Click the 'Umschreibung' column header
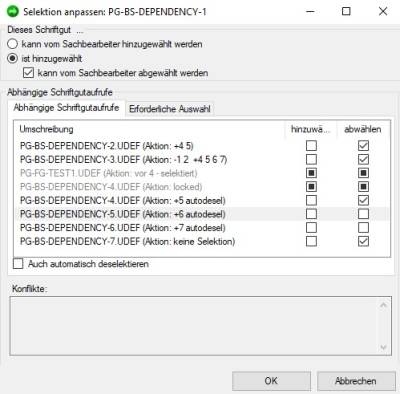Screen dimensions: 400x394 46,129
